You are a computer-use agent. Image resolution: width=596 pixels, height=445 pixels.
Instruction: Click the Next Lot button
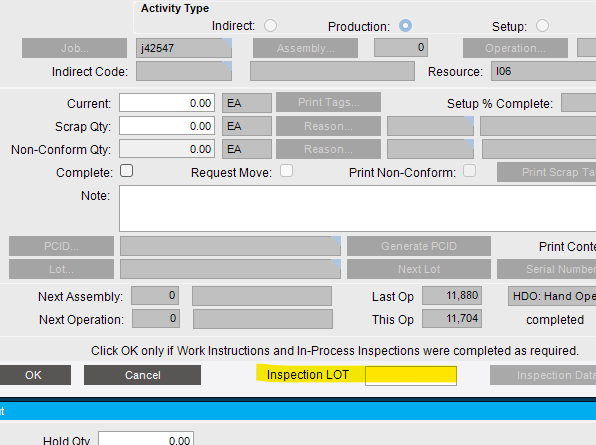click(x=419, y=269)
